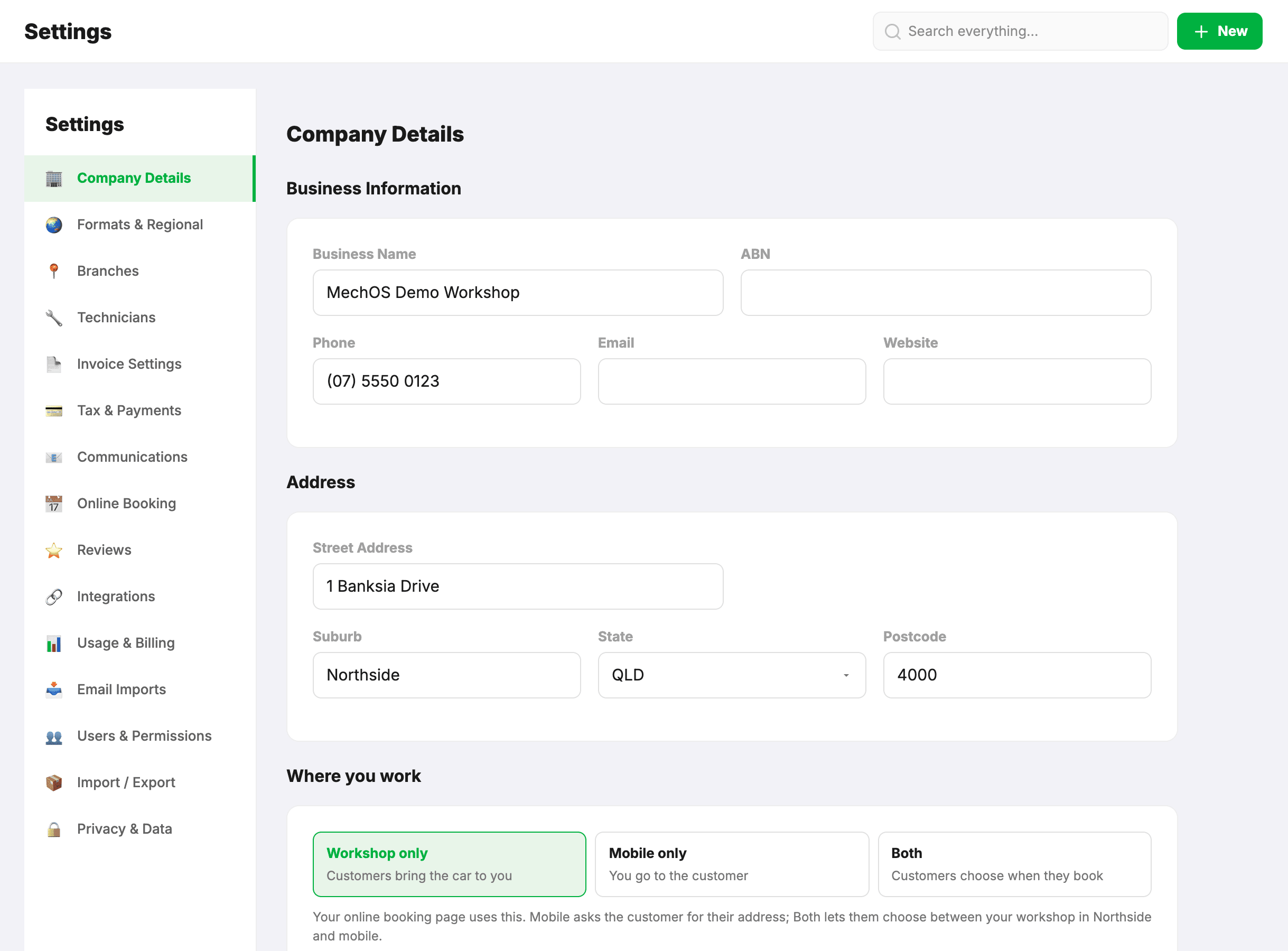1288x951 pixels.
Task: Click the Formats & Regional globe icon
Action: tap(53, 225)
